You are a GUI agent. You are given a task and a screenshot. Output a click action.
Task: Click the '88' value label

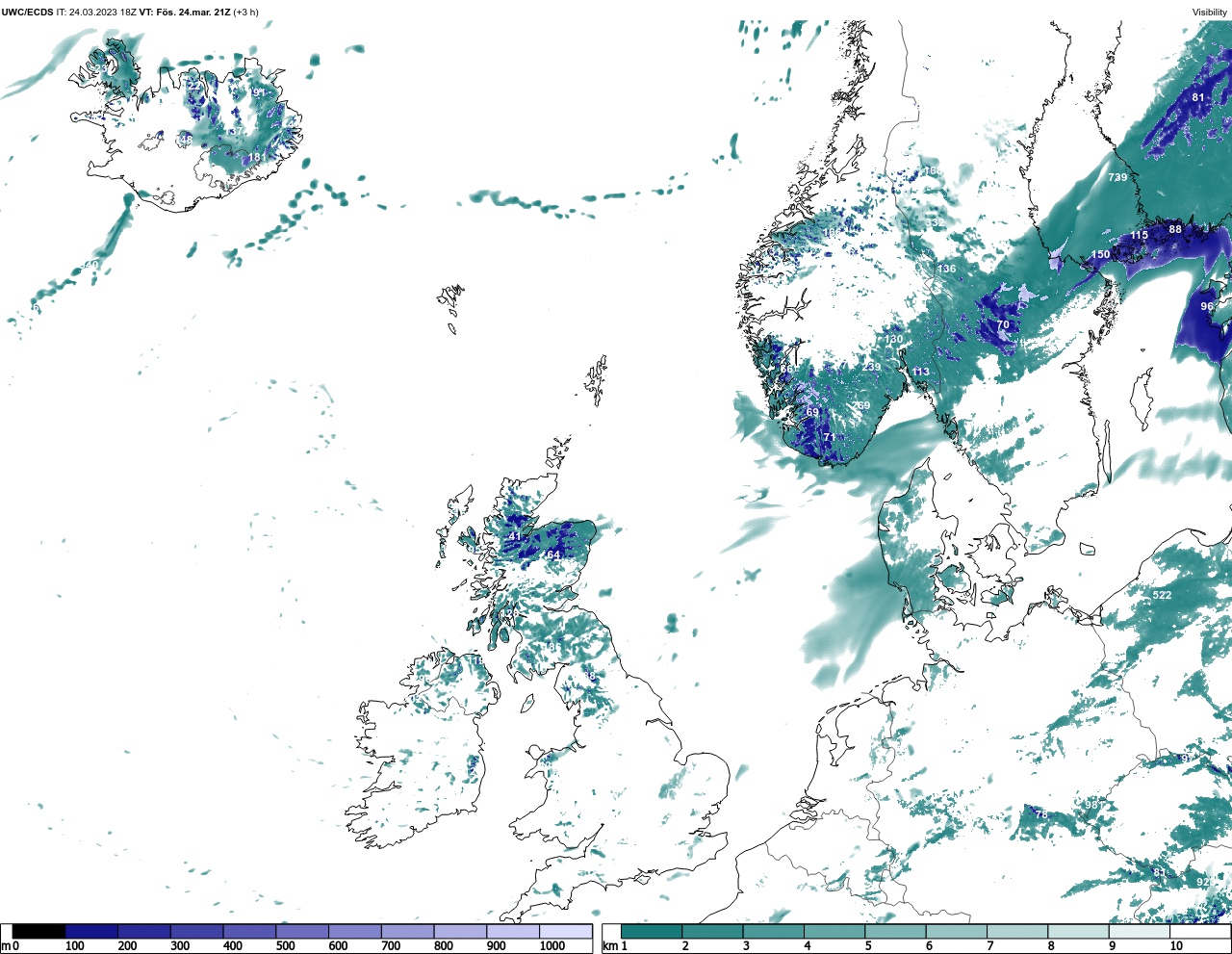pos(1175,229)
